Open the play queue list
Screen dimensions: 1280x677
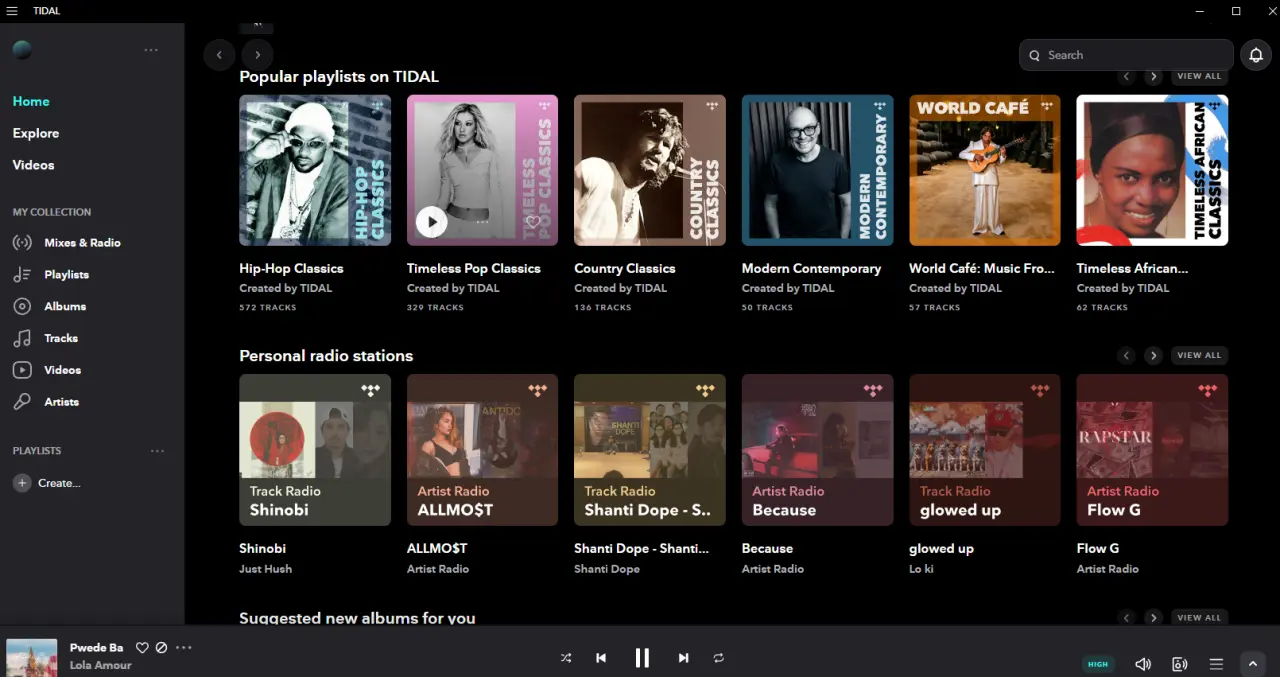(1216, 664)
